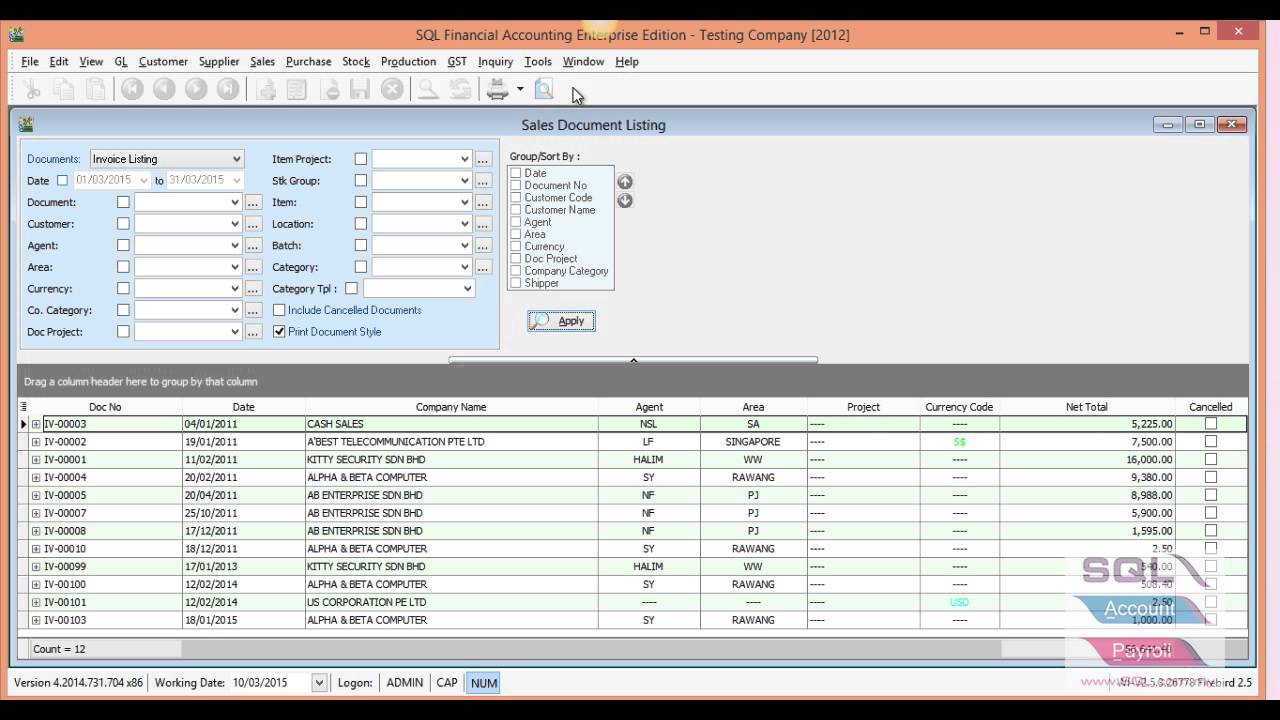Click the Delete document toolbar icon

329,90
